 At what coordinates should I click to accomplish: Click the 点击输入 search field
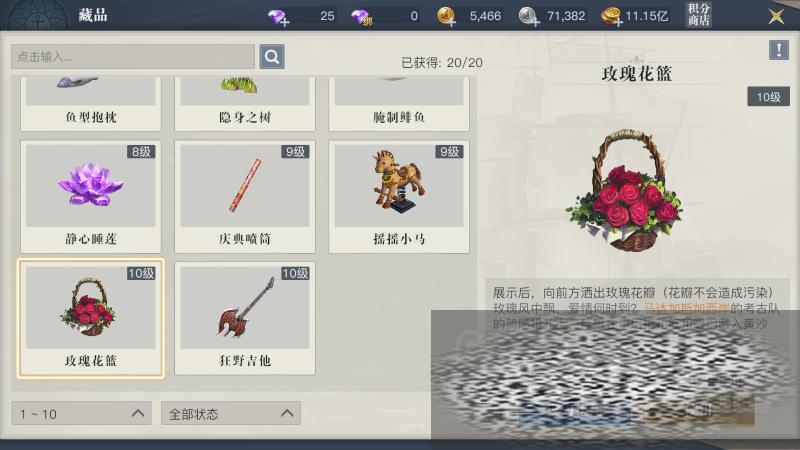point(133,56)
